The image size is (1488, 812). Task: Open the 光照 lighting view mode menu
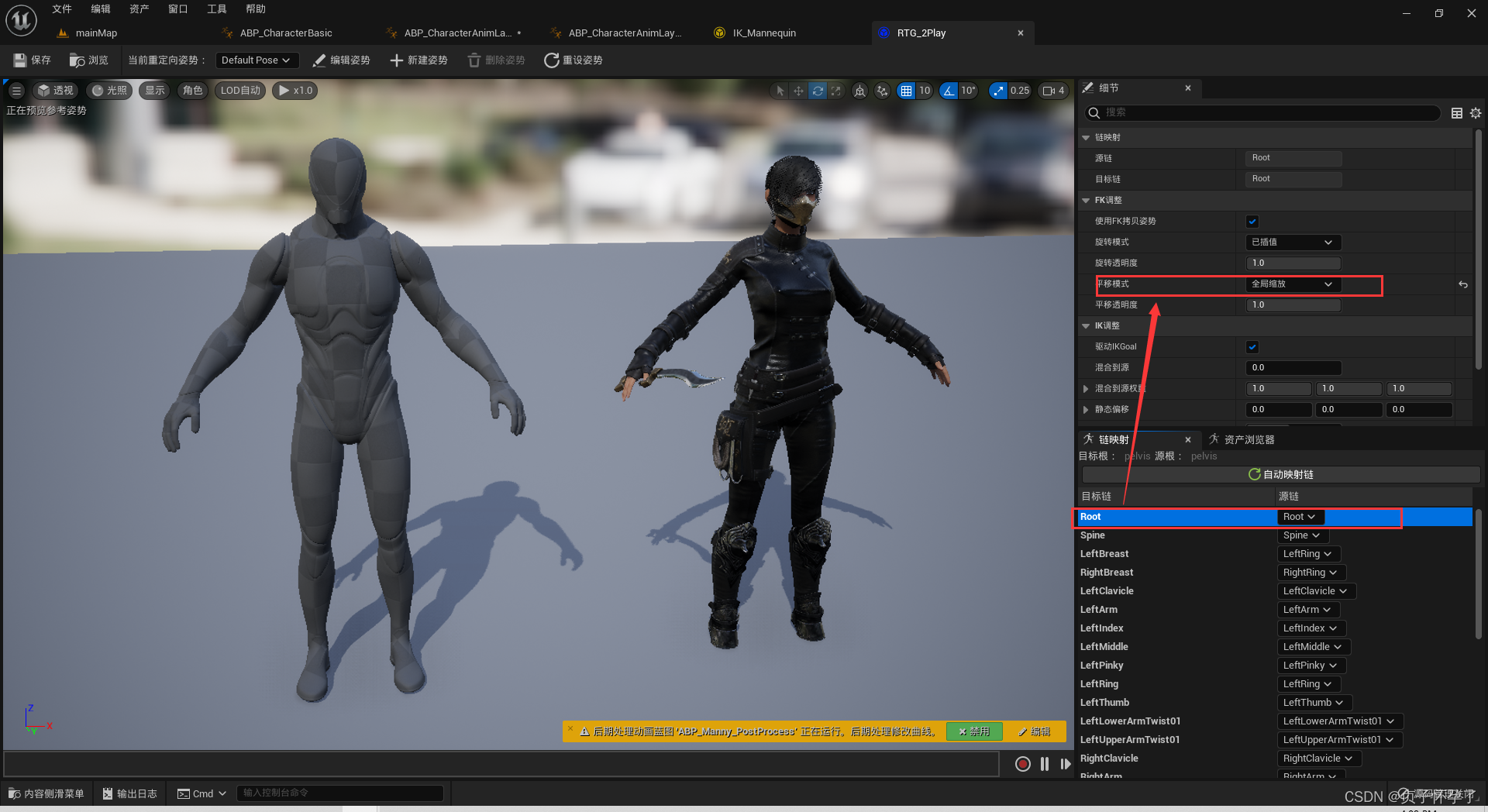(x=109, y=91)
